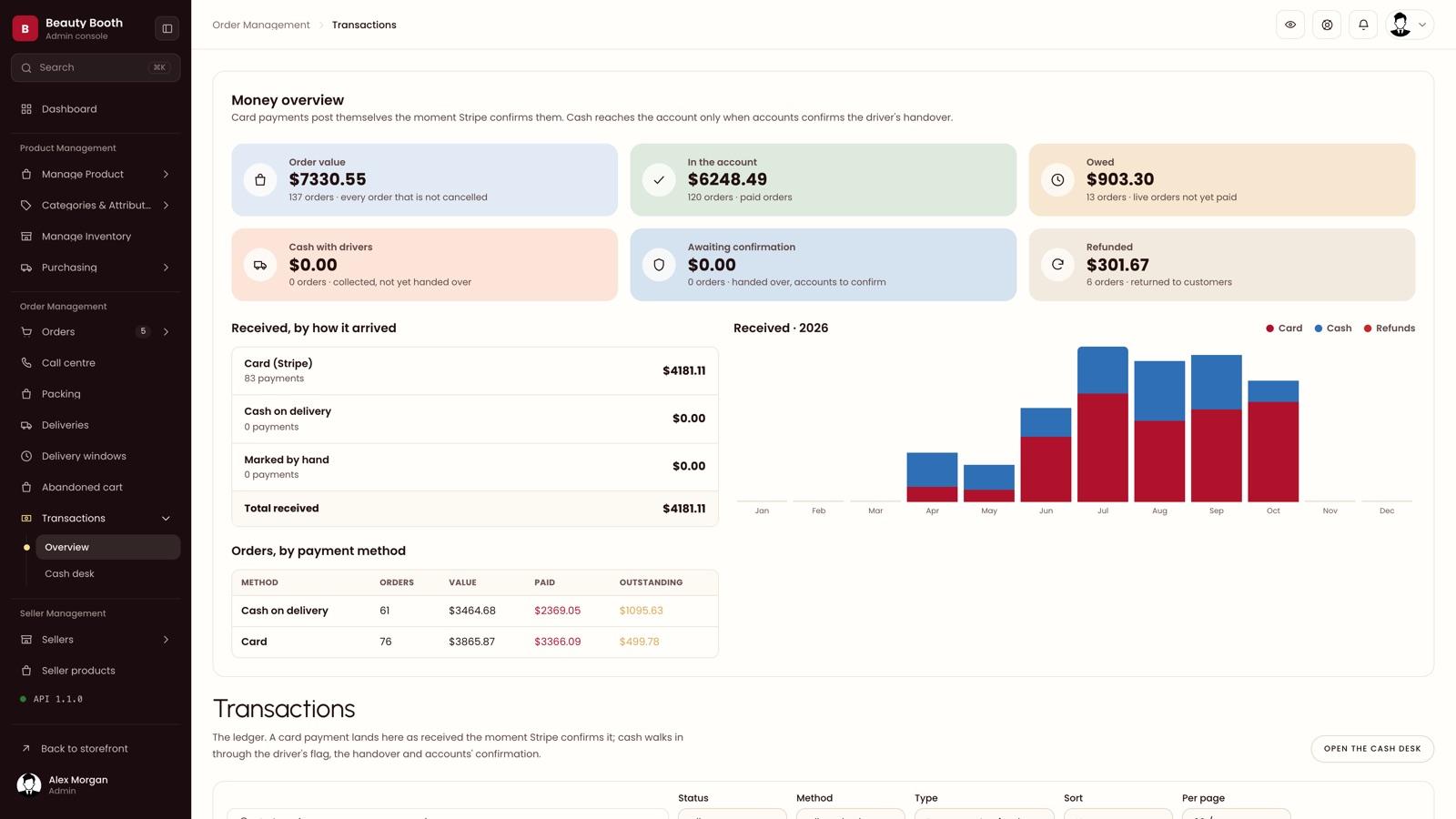
Task: Open the user avatar dropdown menu
Action: pyautogui.click(x=1410, y=25)
